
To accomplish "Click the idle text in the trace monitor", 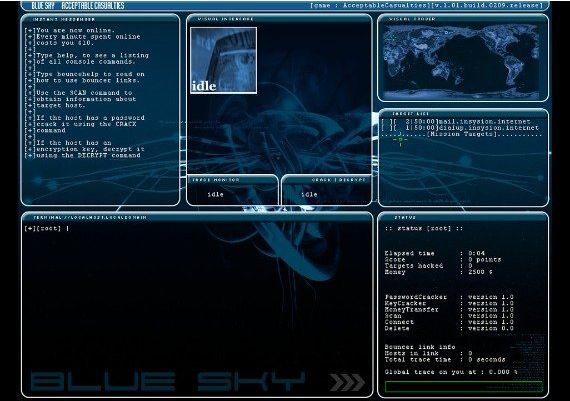I will pyautogui.click(x=215, y=195).
